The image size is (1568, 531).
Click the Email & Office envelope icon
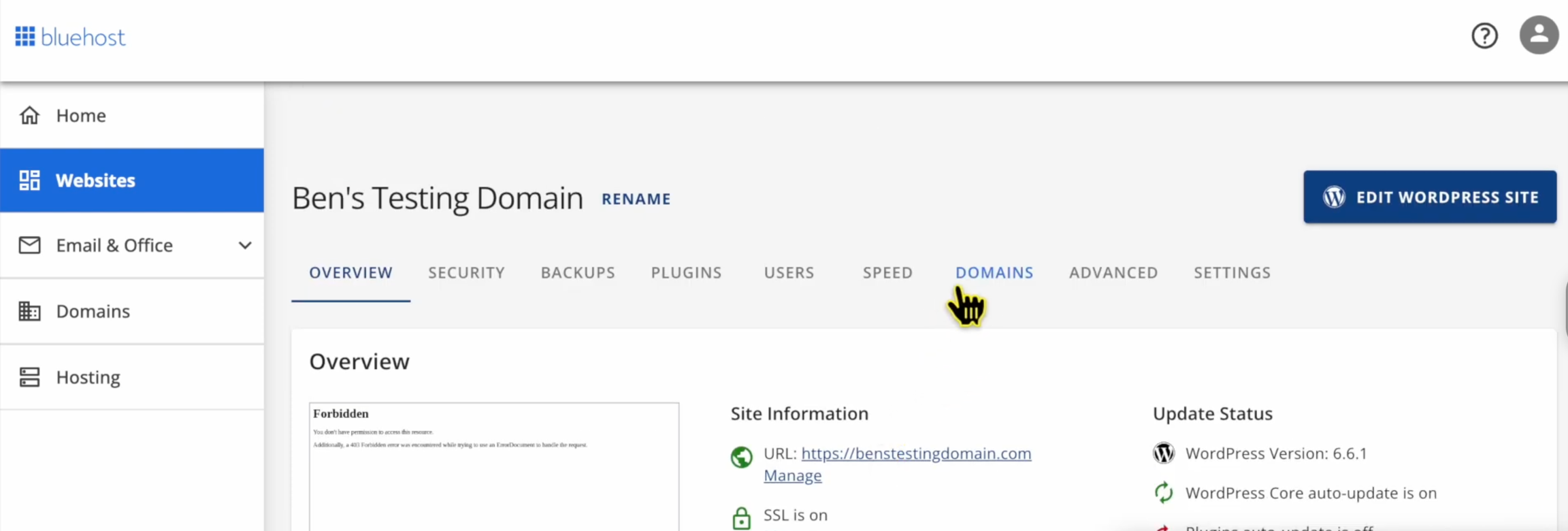[29, 245]
